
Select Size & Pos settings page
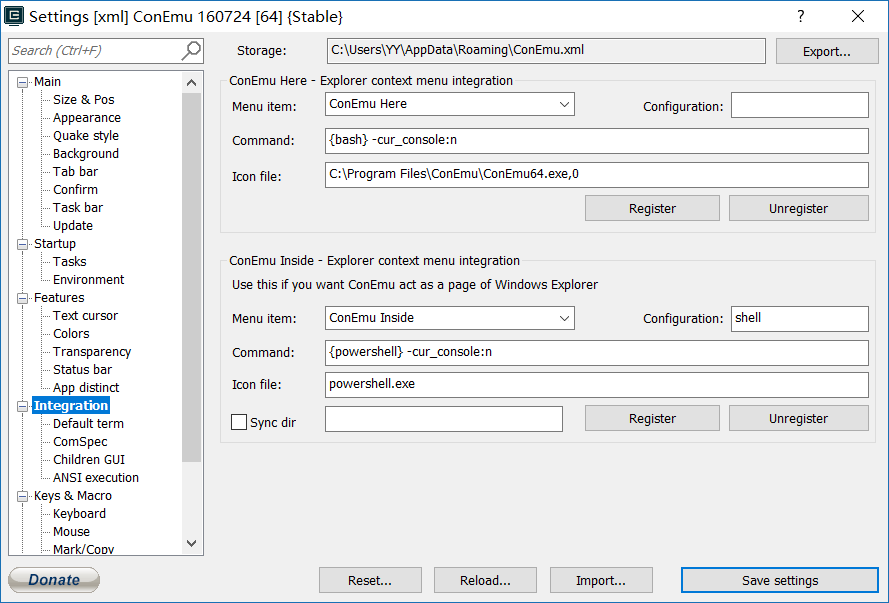tap(83, 100)
